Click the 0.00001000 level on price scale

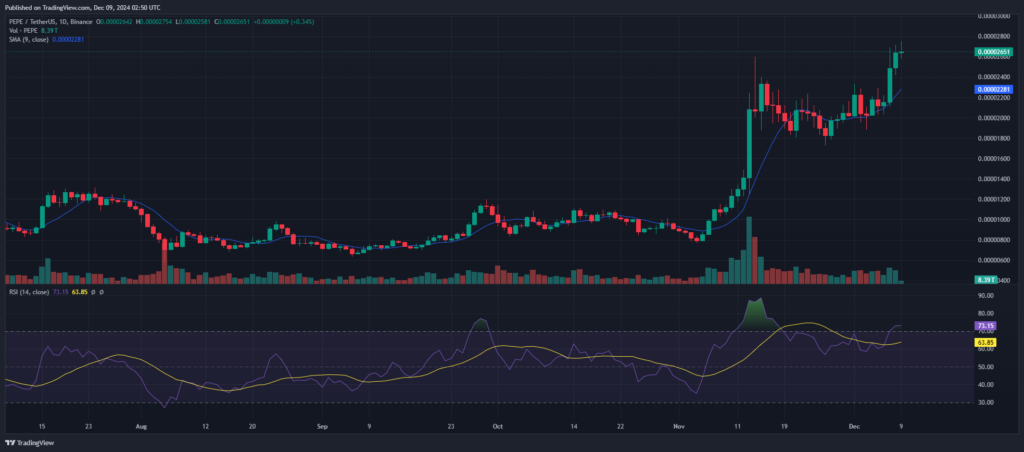(993, 219)
